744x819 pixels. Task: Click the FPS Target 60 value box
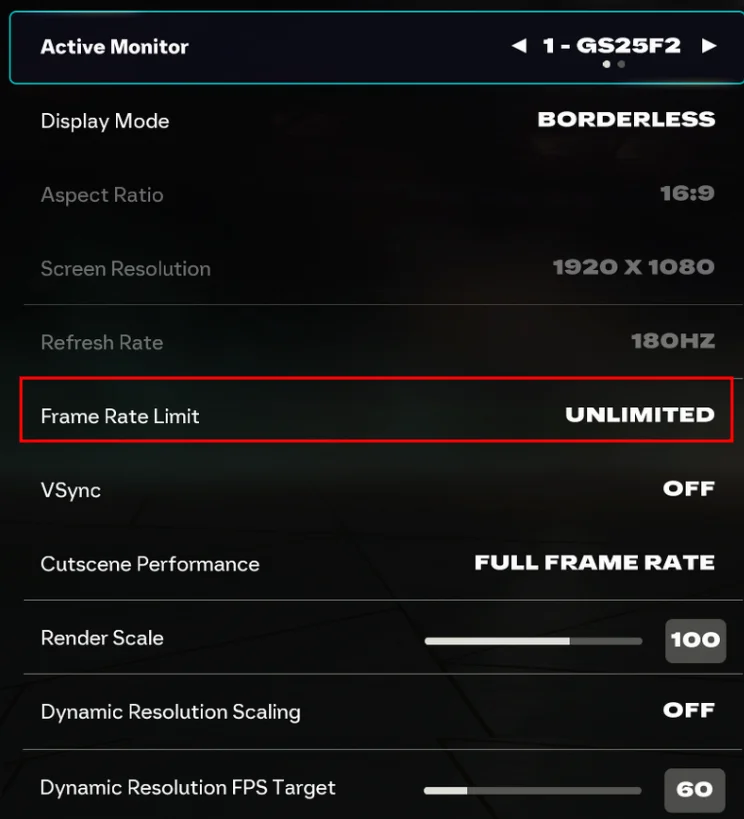coord(694,790)
